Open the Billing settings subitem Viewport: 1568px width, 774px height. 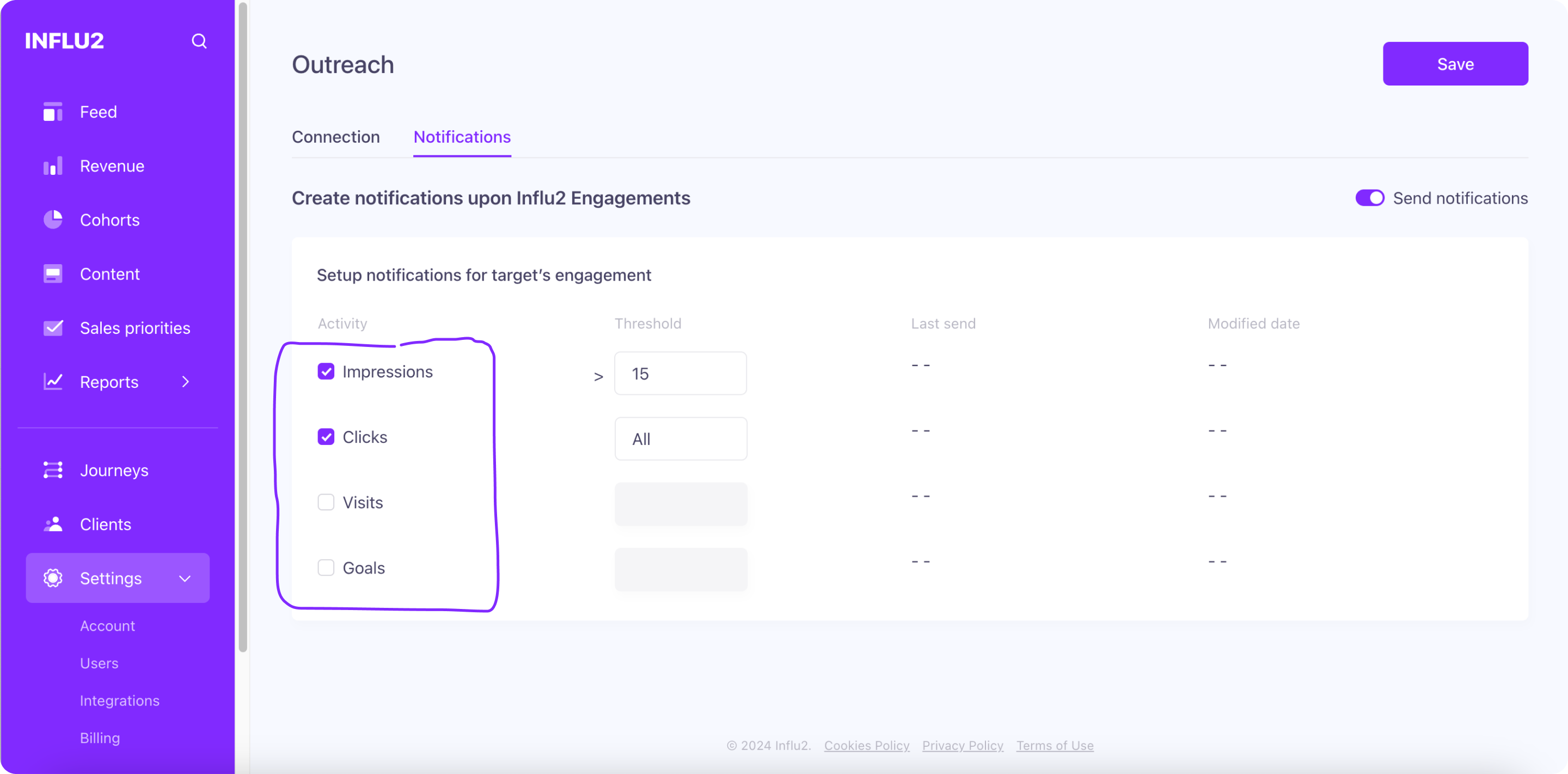(100, 738)
